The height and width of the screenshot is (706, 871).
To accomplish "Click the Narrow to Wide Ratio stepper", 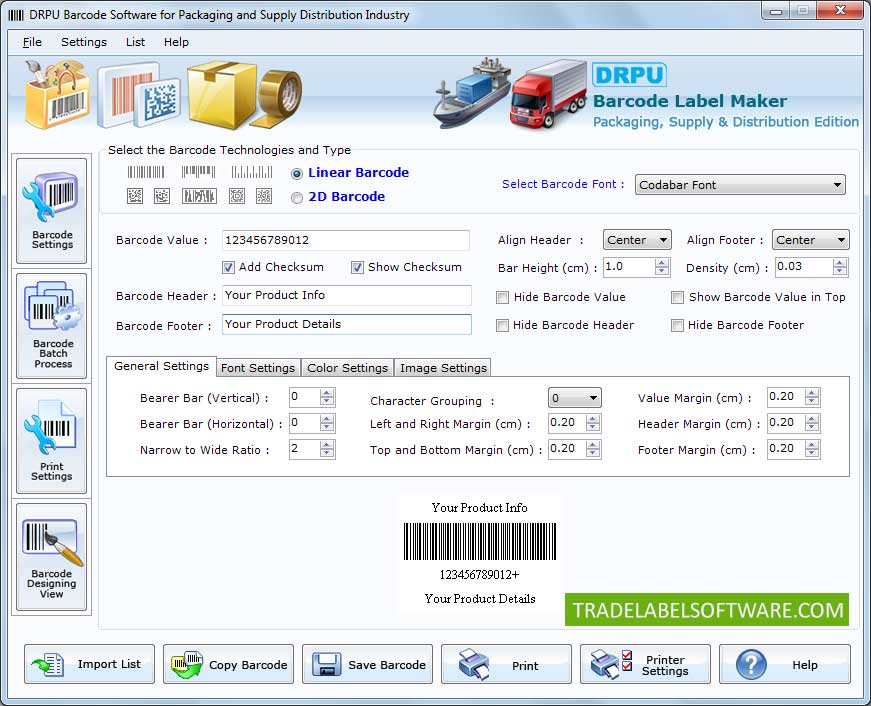I will pyautogui.click(x=327, y=449).
